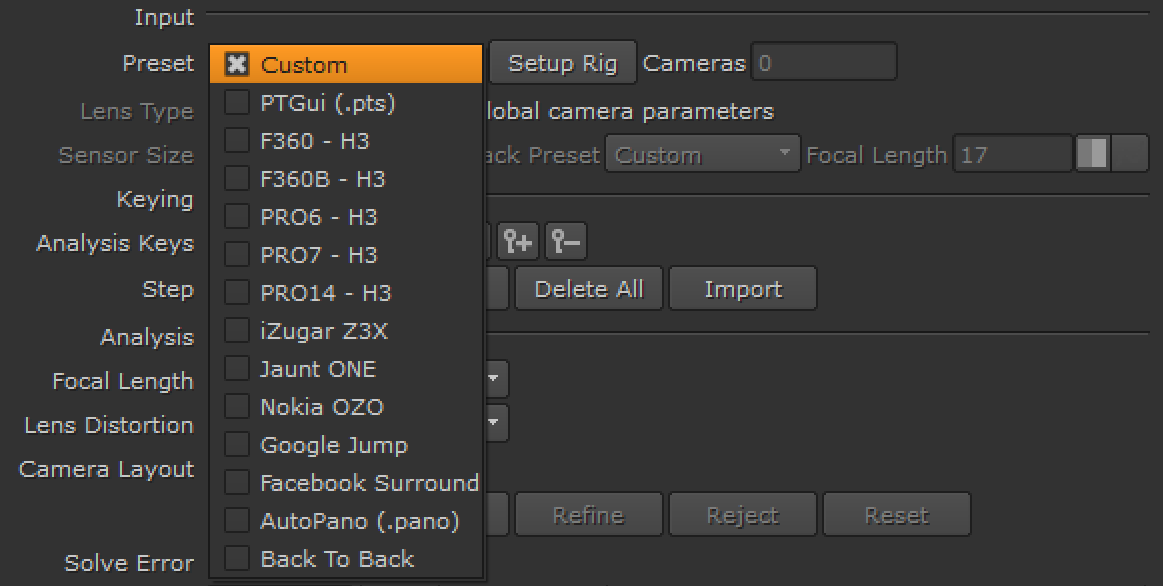Tick the Nokia OZO preset checkbox
Screen dimensions: 1163x586
(237, 406)
